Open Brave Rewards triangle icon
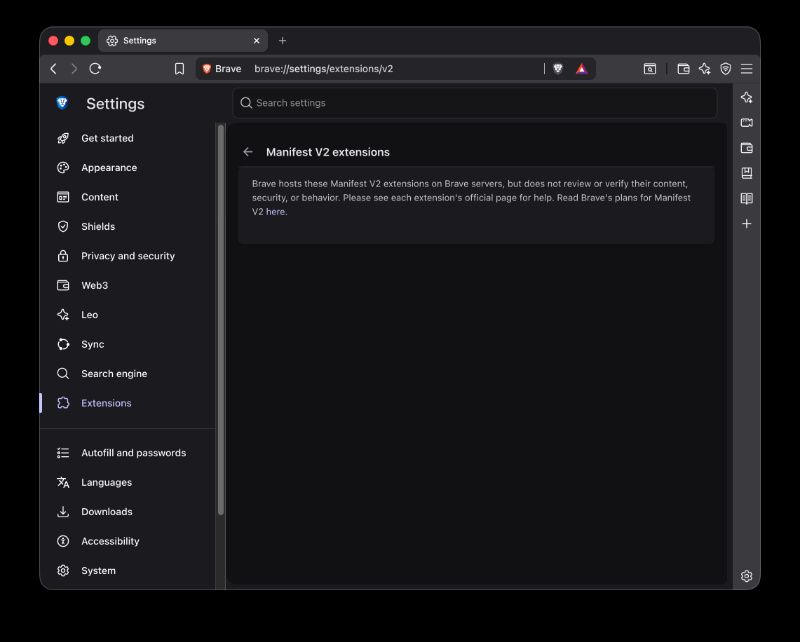Viewport: 800px width, 642px height. click(x=582, y=68)
